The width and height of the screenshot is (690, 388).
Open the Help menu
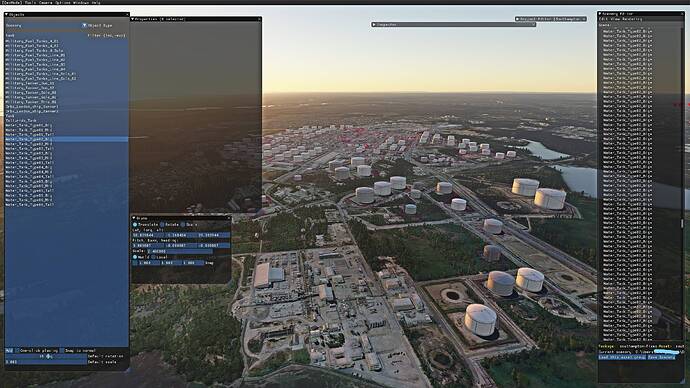point(96,2)
